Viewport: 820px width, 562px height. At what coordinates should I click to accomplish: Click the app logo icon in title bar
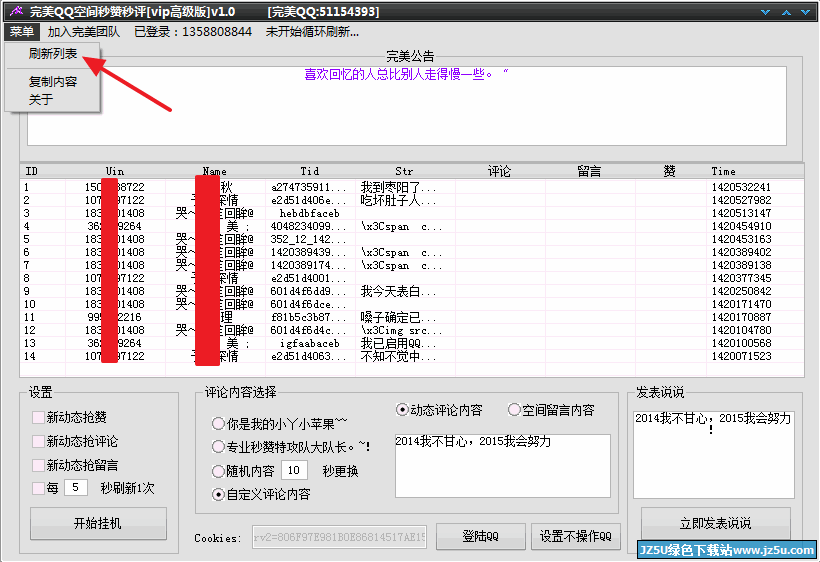pos(16,11)
